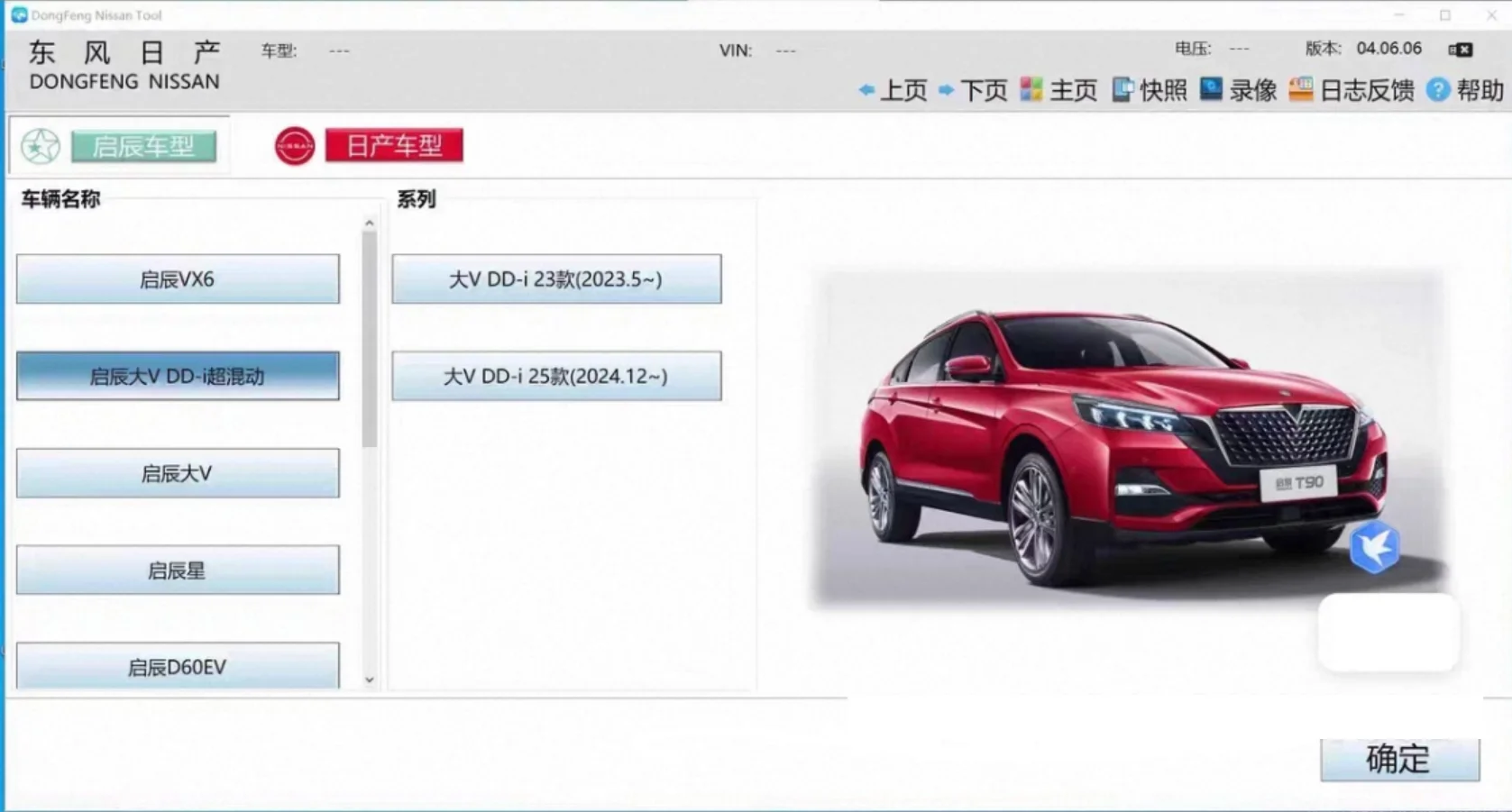
Task: Click the log feedback icon
Action: coord(1300,89)
